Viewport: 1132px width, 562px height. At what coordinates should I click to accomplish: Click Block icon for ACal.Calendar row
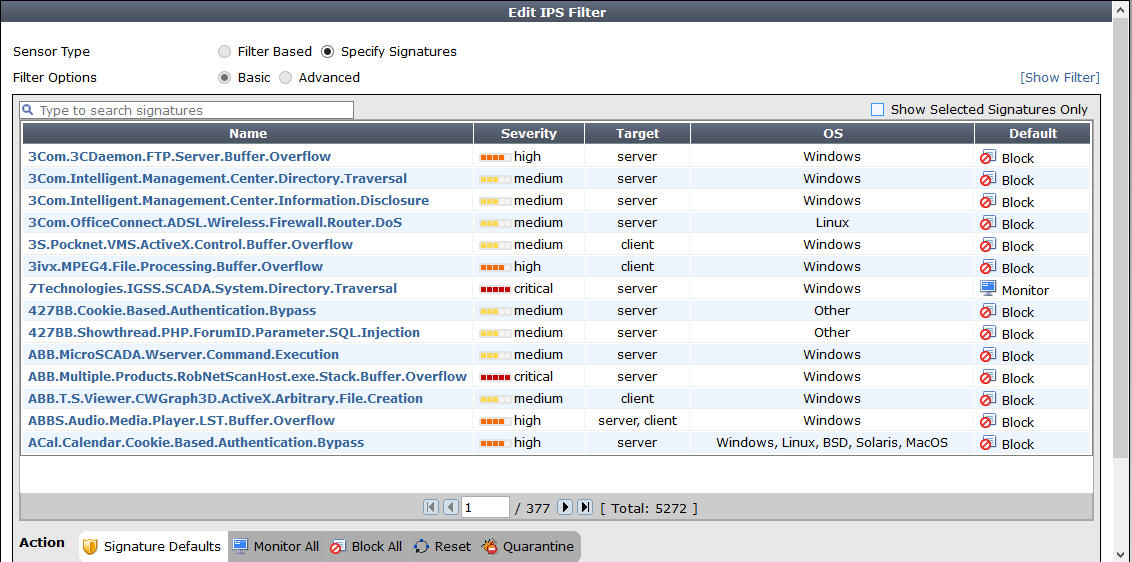[988, 443]
